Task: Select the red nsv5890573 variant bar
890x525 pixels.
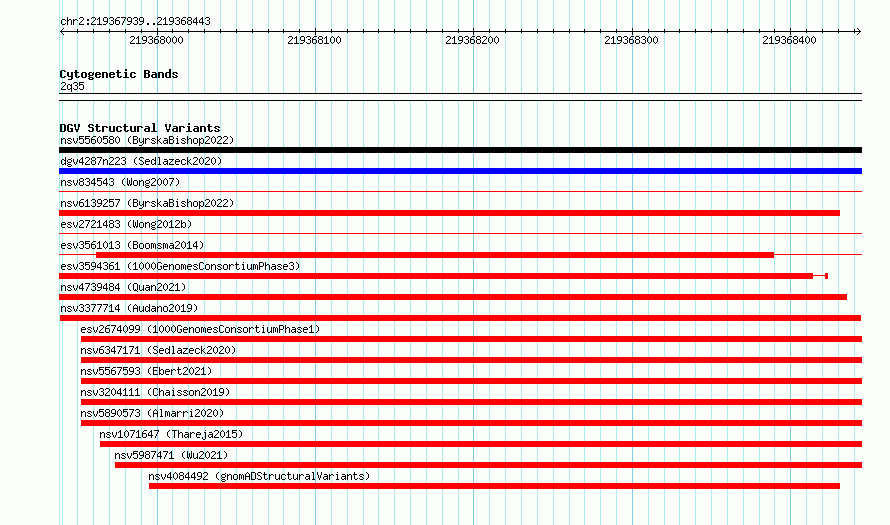Action: coord(471,423)
